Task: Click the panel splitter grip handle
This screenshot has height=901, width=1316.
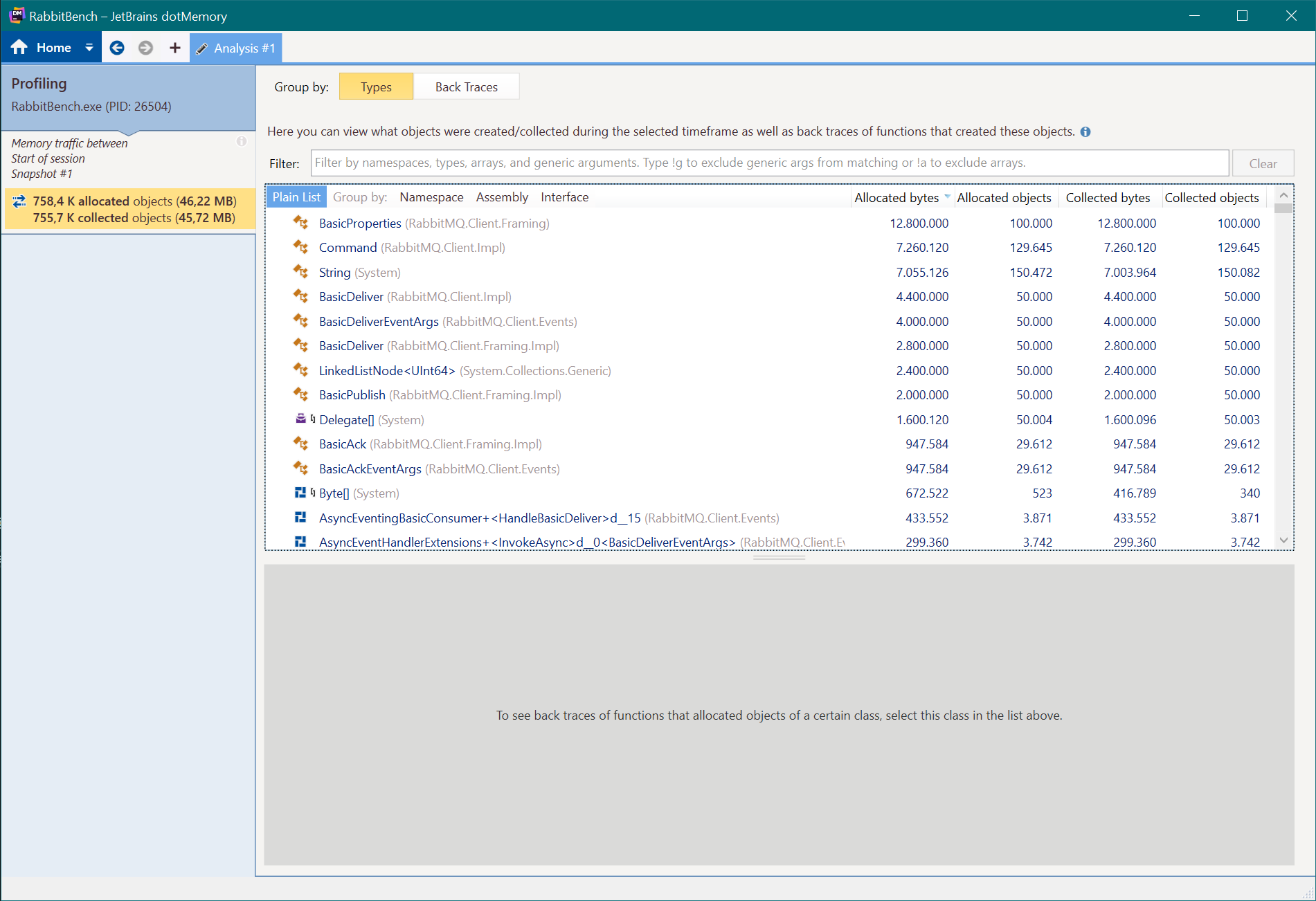Action: click(x=779, y=557)
